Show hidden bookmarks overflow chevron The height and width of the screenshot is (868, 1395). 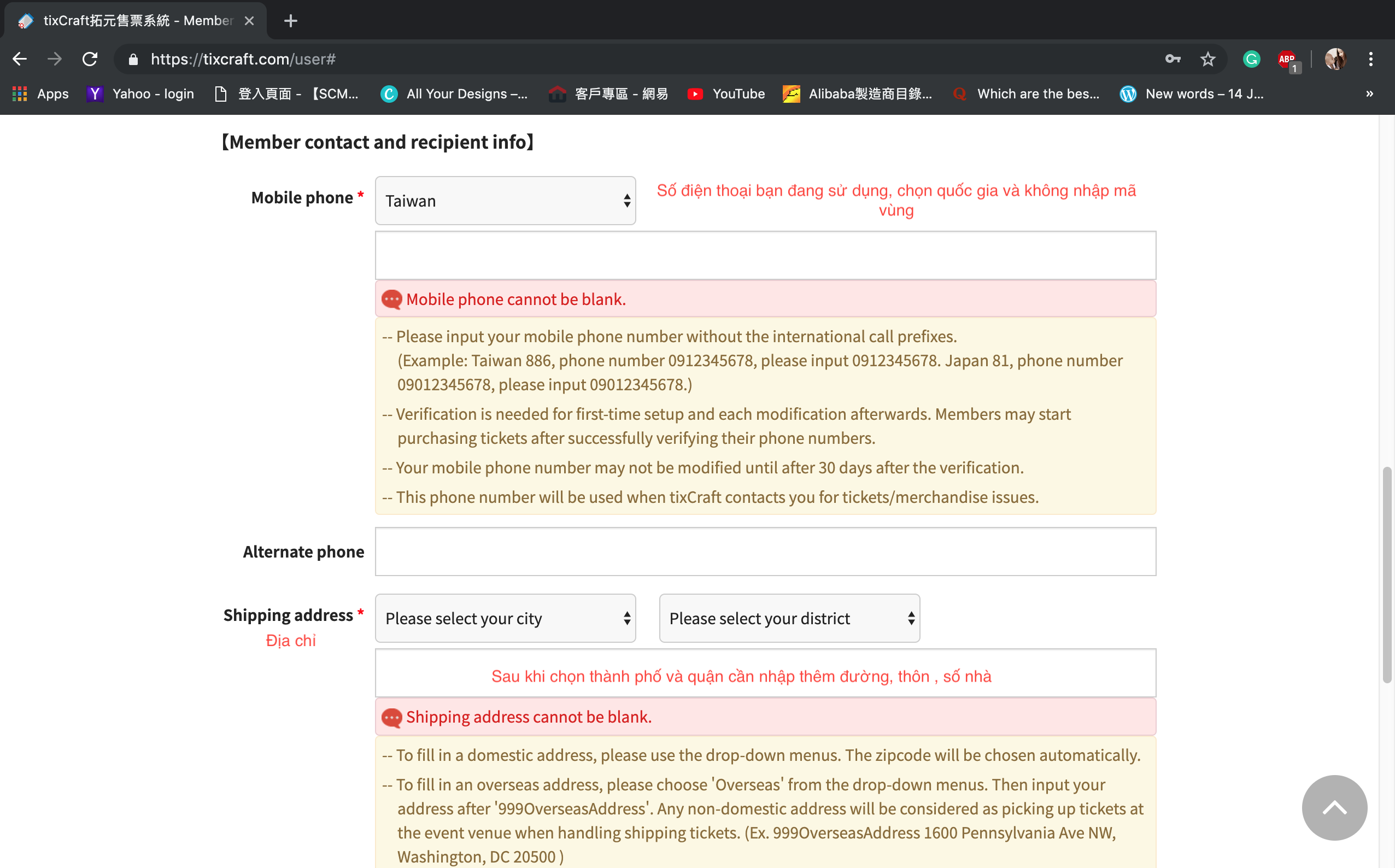1369,93
